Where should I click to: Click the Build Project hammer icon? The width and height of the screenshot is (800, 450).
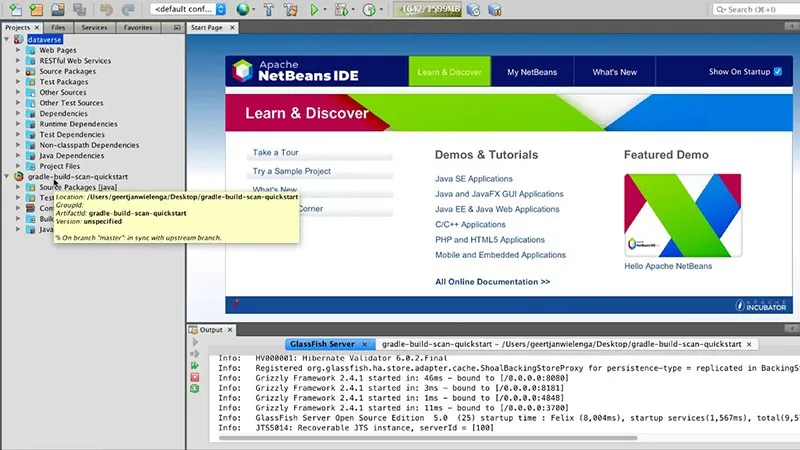(x=269, y=9)
